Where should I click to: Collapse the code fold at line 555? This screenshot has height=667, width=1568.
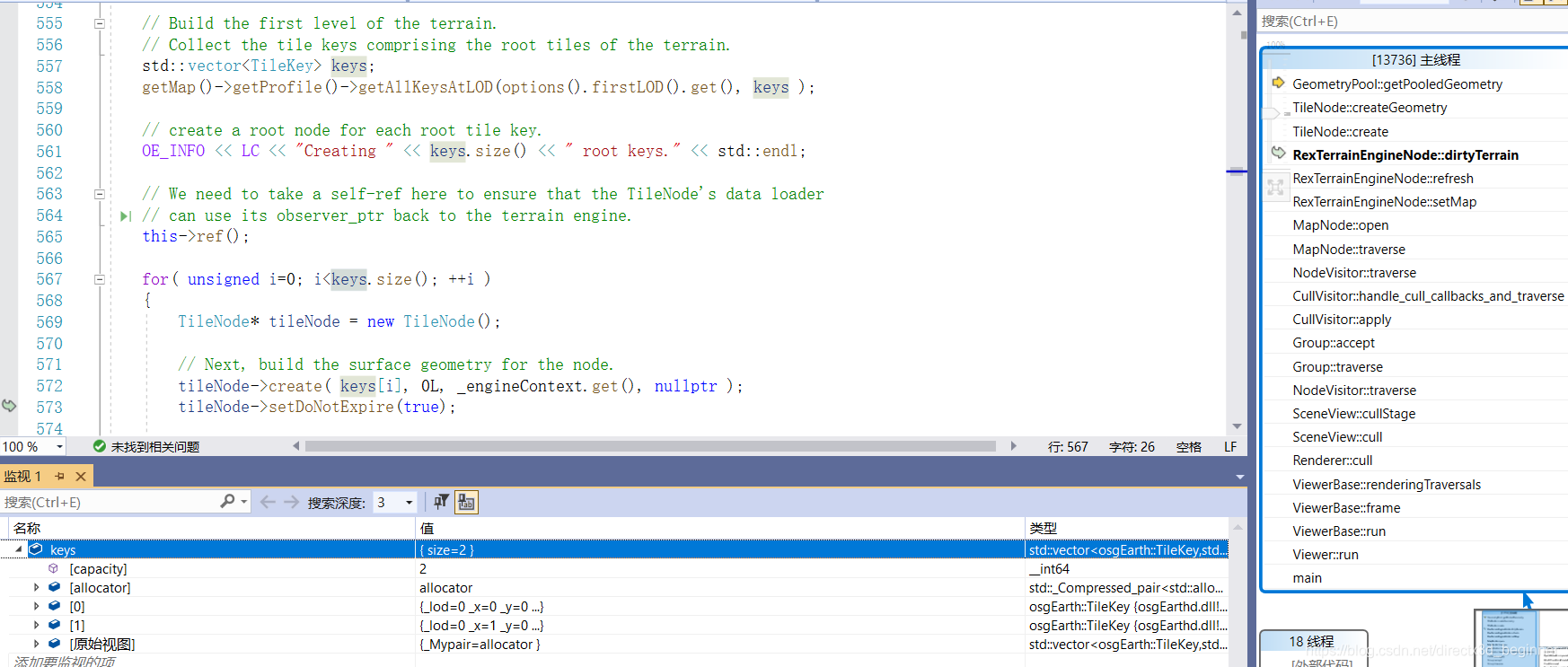[x=100, y=23]
